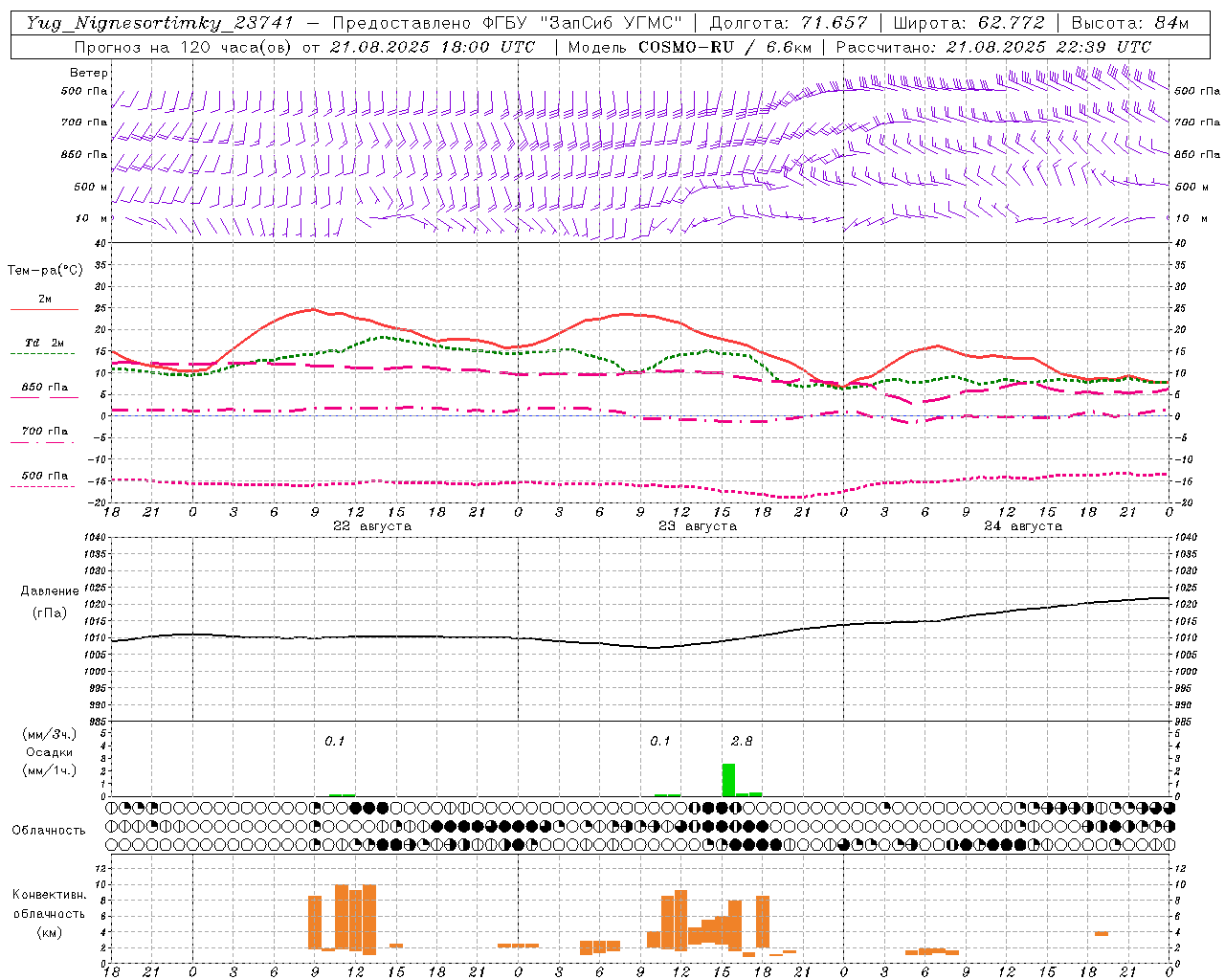This screenshot has width=1225, height=980.
Task: Click the 'Рассчитано: 21.08.2025 22:39 UTC' timestamp
Action: click(x=993, y=47)
